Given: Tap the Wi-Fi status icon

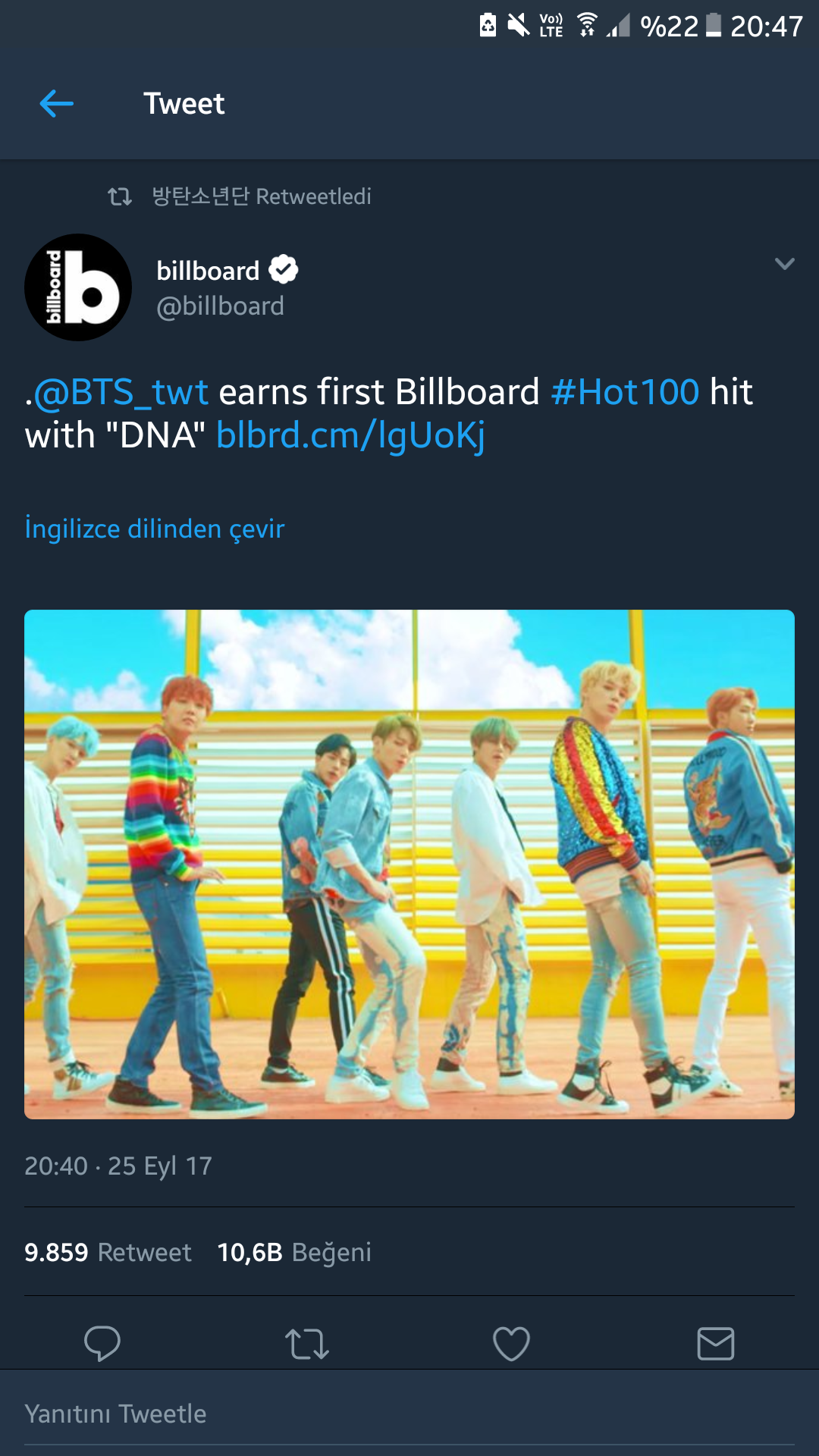Looking at the screenshot, I should pos(586,25).
